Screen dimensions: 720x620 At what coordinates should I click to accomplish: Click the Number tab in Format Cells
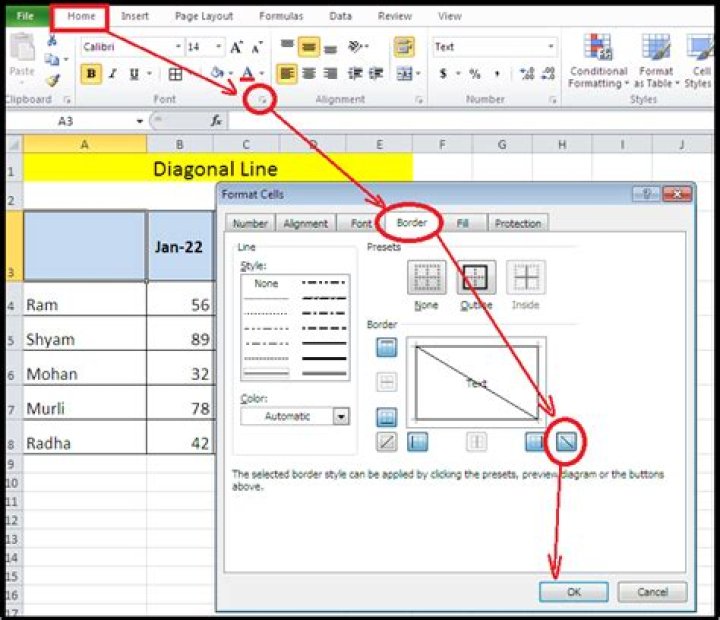click(250, 223)
